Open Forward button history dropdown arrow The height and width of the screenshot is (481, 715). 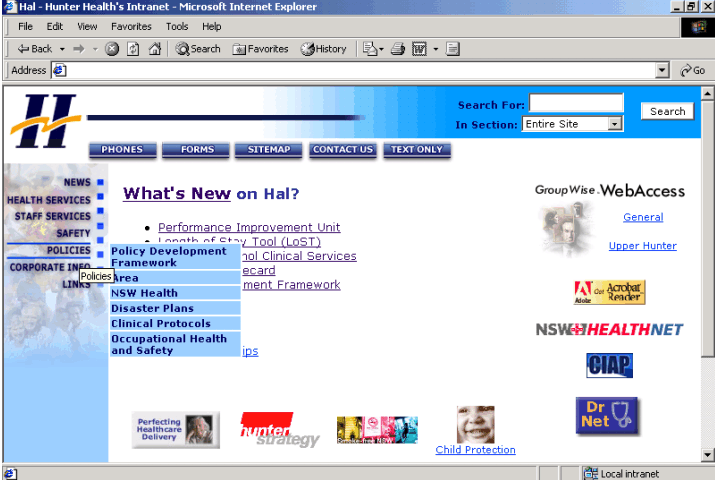coord(95,49)
